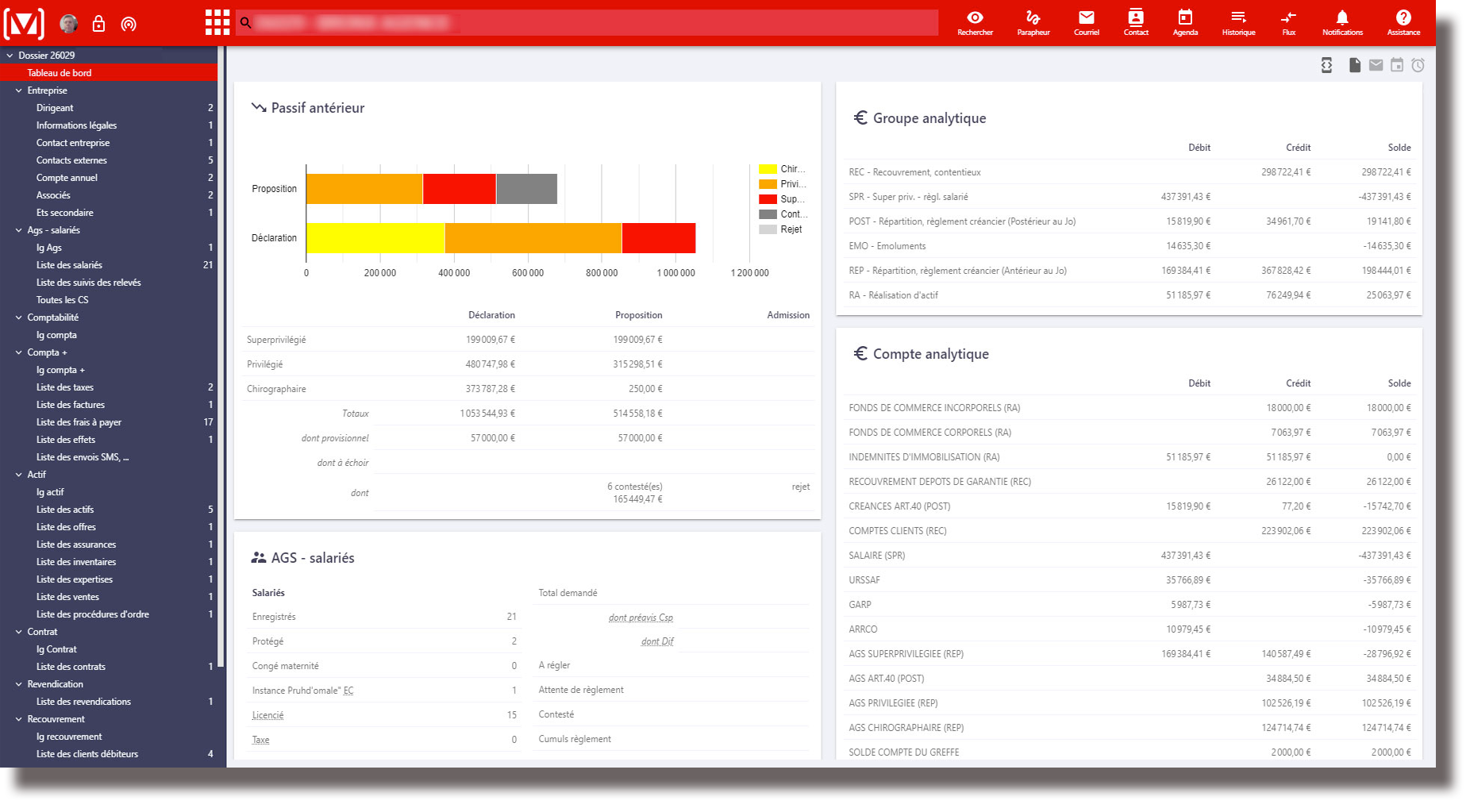Image resolution: width=1474 pixels, height=812 pixels.
Task: Click the broadcast signal icon
Action: (129, 24)
